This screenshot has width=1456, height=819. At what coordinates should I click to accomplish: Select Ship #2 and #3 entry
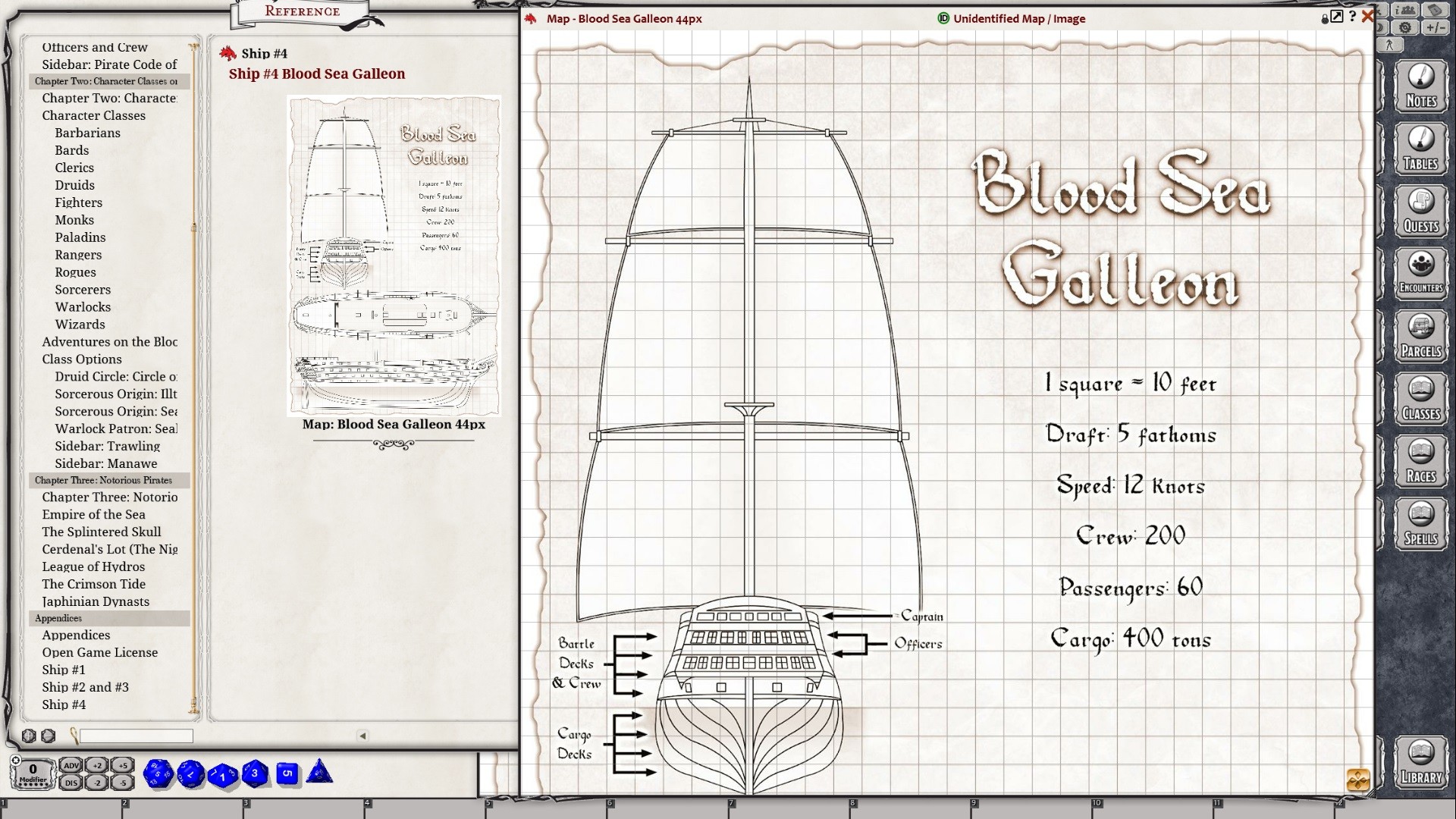click(x=85, y=687)
